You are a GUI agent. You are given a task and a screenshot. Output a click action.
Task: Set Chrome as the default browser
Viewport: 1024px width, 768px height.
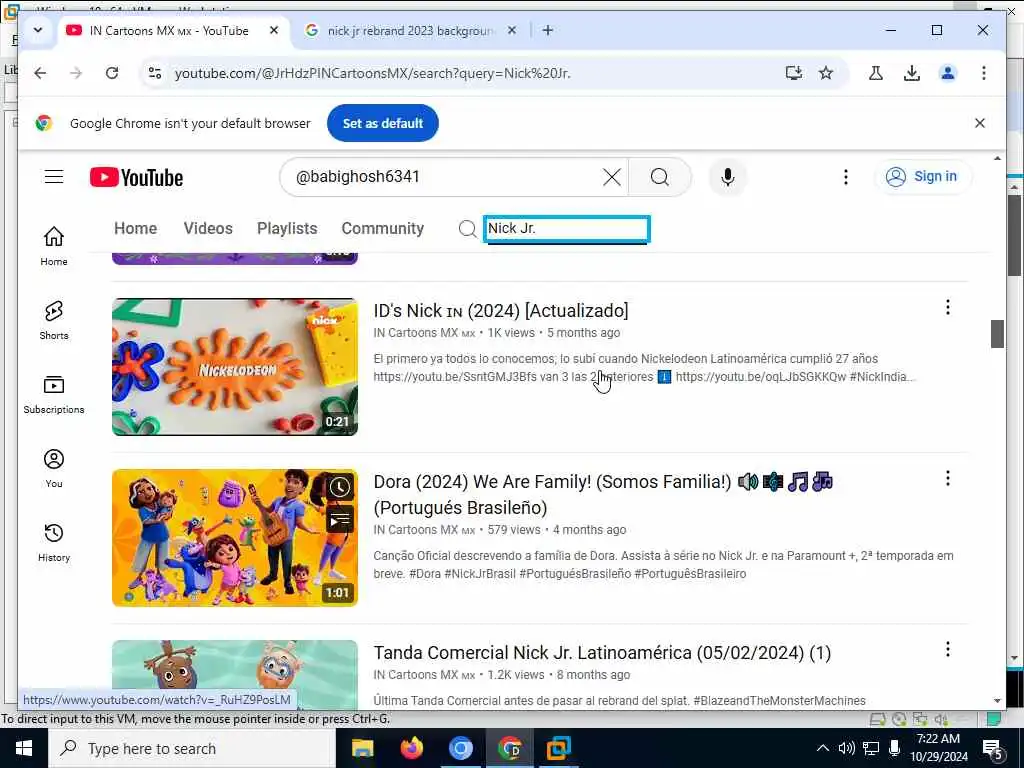(383, 123)
